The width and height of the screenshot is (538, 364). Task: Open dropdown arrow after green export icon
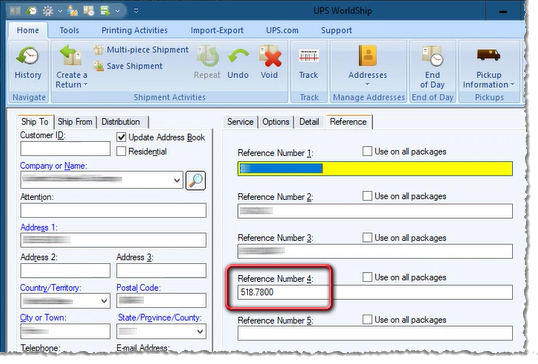[117, 11]
